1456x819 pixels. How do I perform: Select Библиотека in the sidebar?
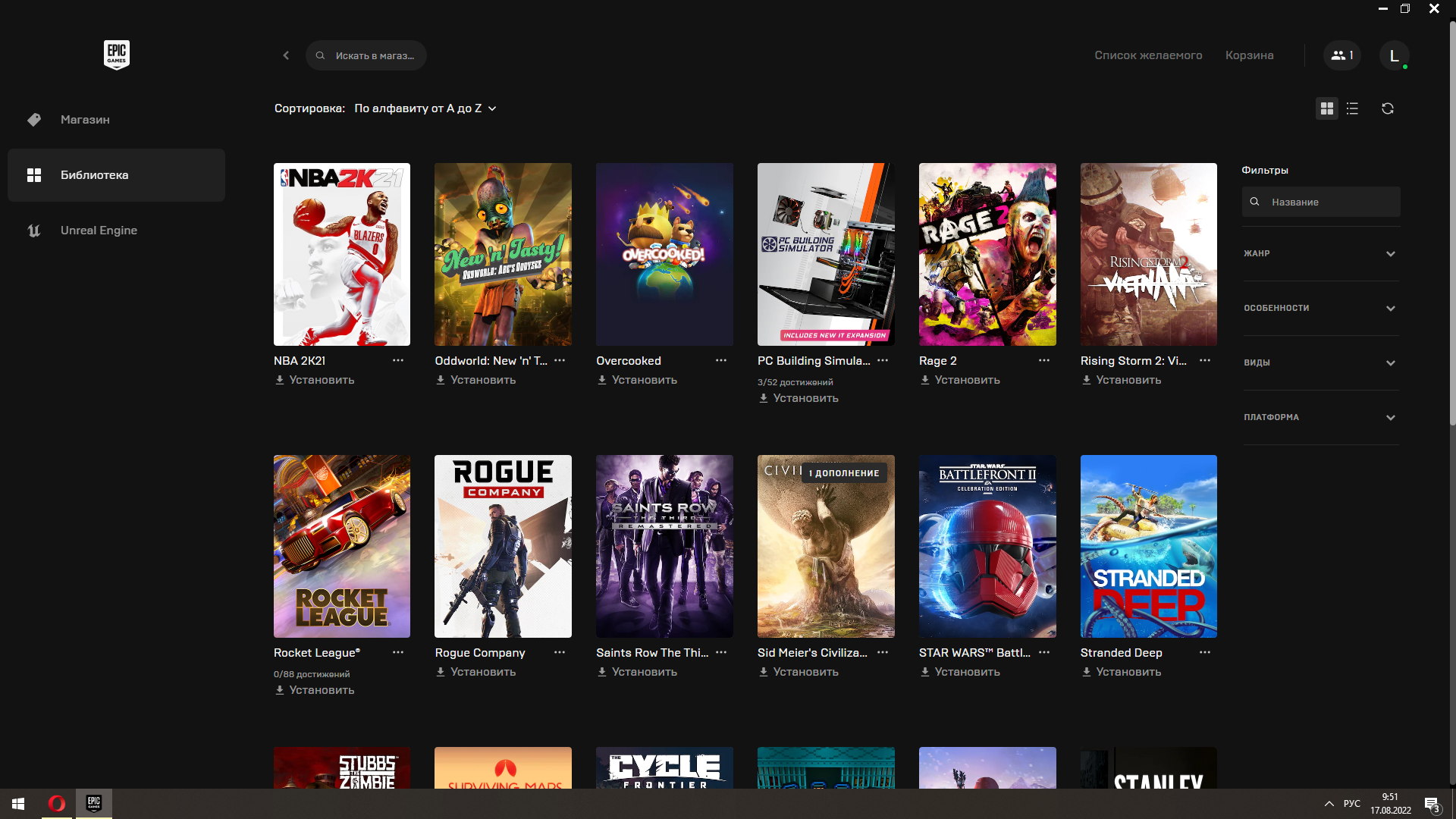click(x=116, y=175)
